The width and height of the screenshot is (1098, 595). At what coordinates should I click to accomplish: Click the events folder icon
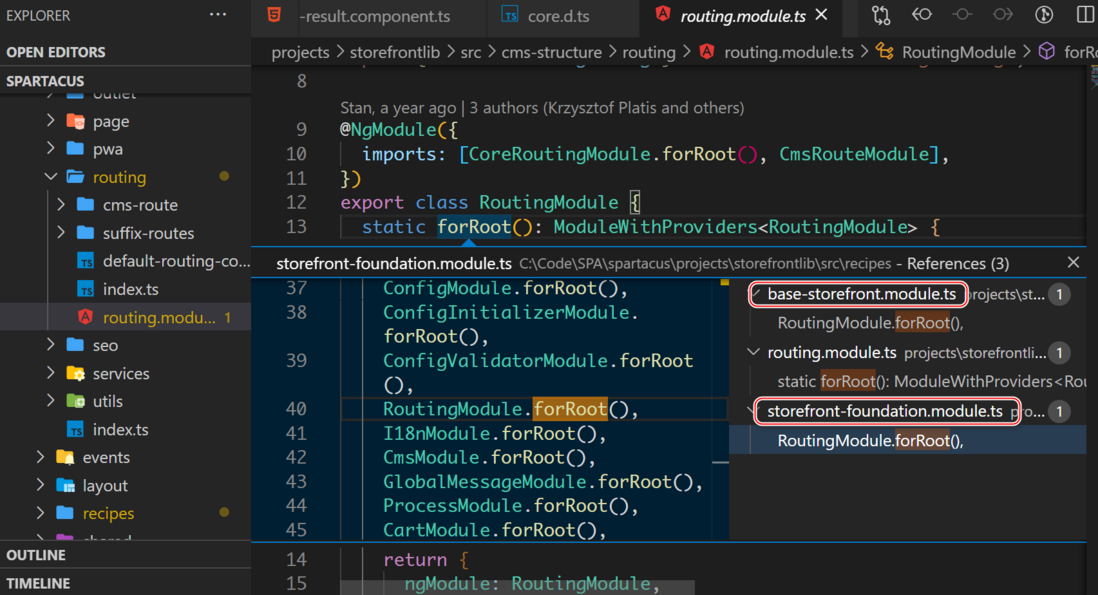65,457
